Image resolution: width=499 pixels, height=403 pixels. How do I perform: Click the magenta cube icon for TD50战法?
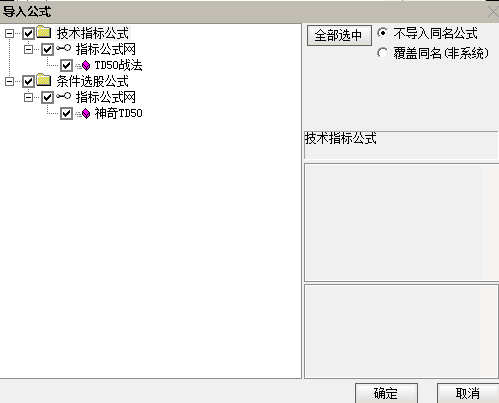coord(86,65)
